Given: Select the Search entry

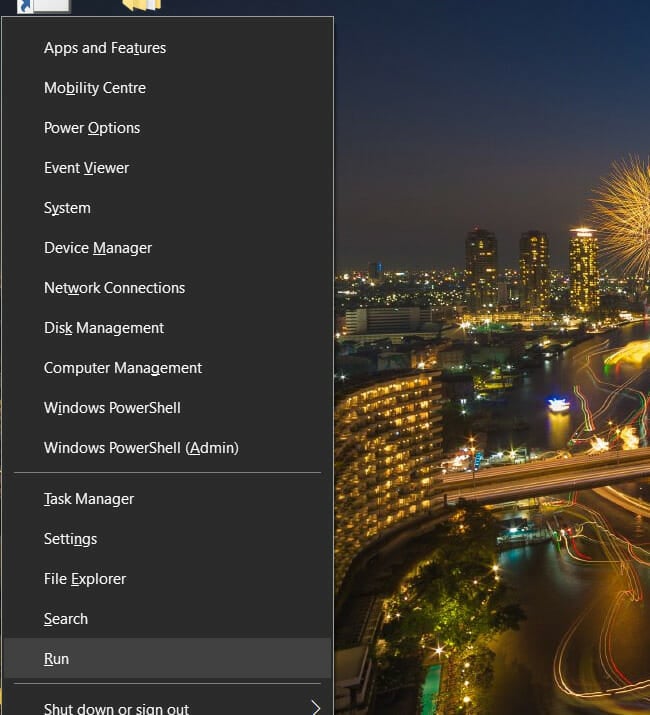Looking at the screenshot, I should (167, 619).
